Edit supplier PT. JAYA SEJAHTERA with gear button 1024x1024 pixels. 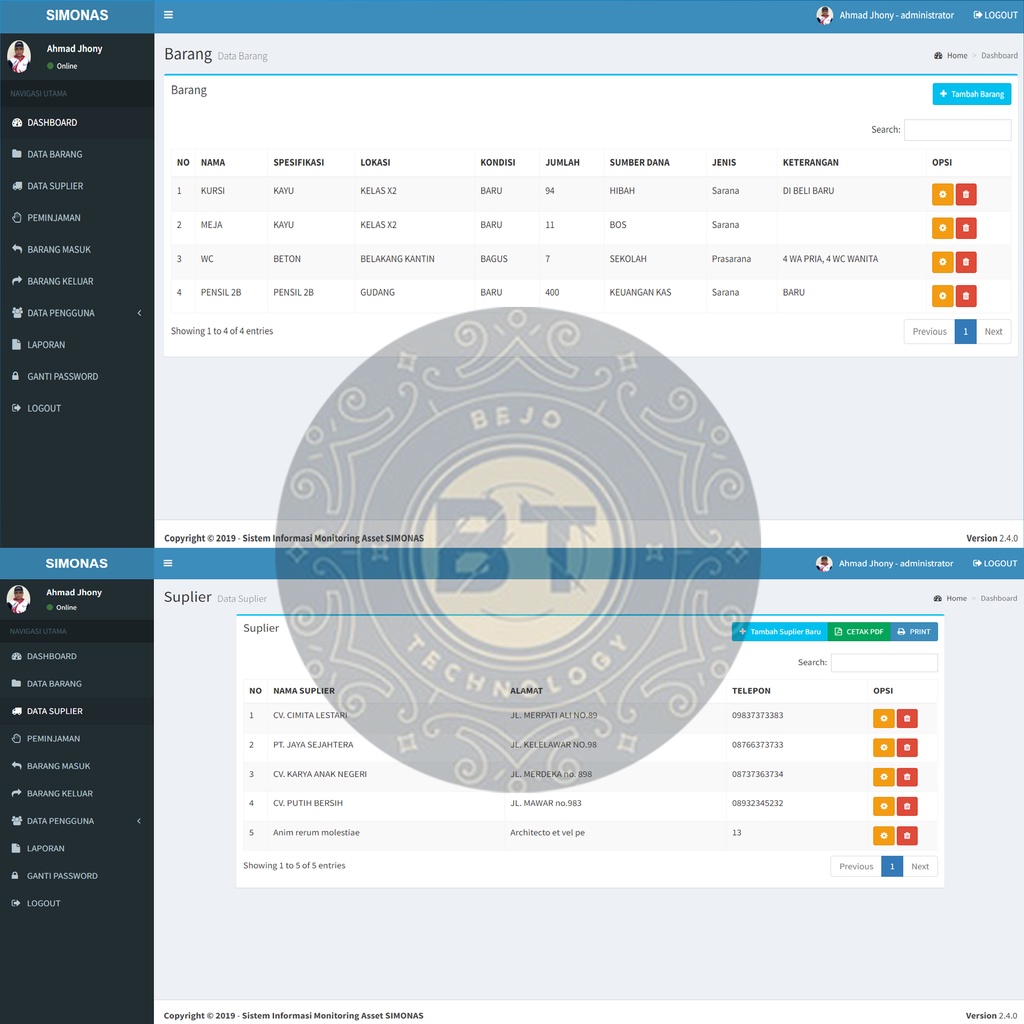pos(884,747)
